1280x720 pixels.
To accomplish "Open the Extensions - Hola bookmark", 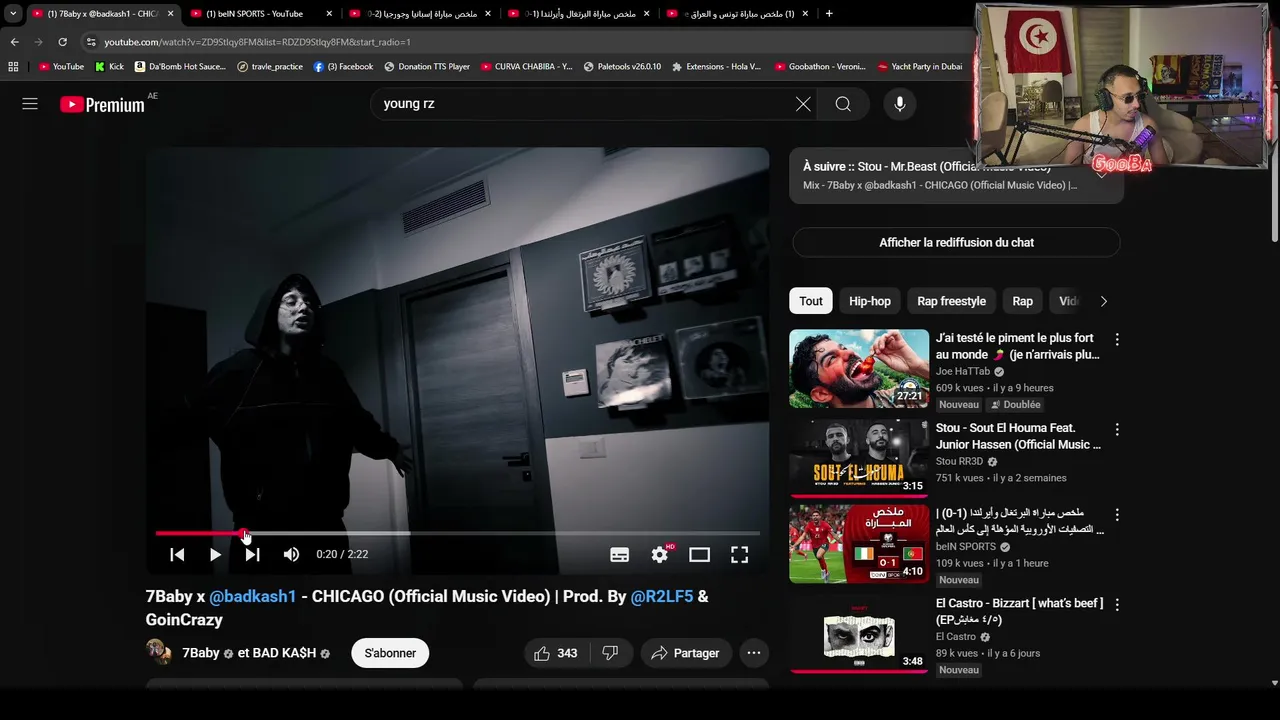I will [x=716, y=67].
